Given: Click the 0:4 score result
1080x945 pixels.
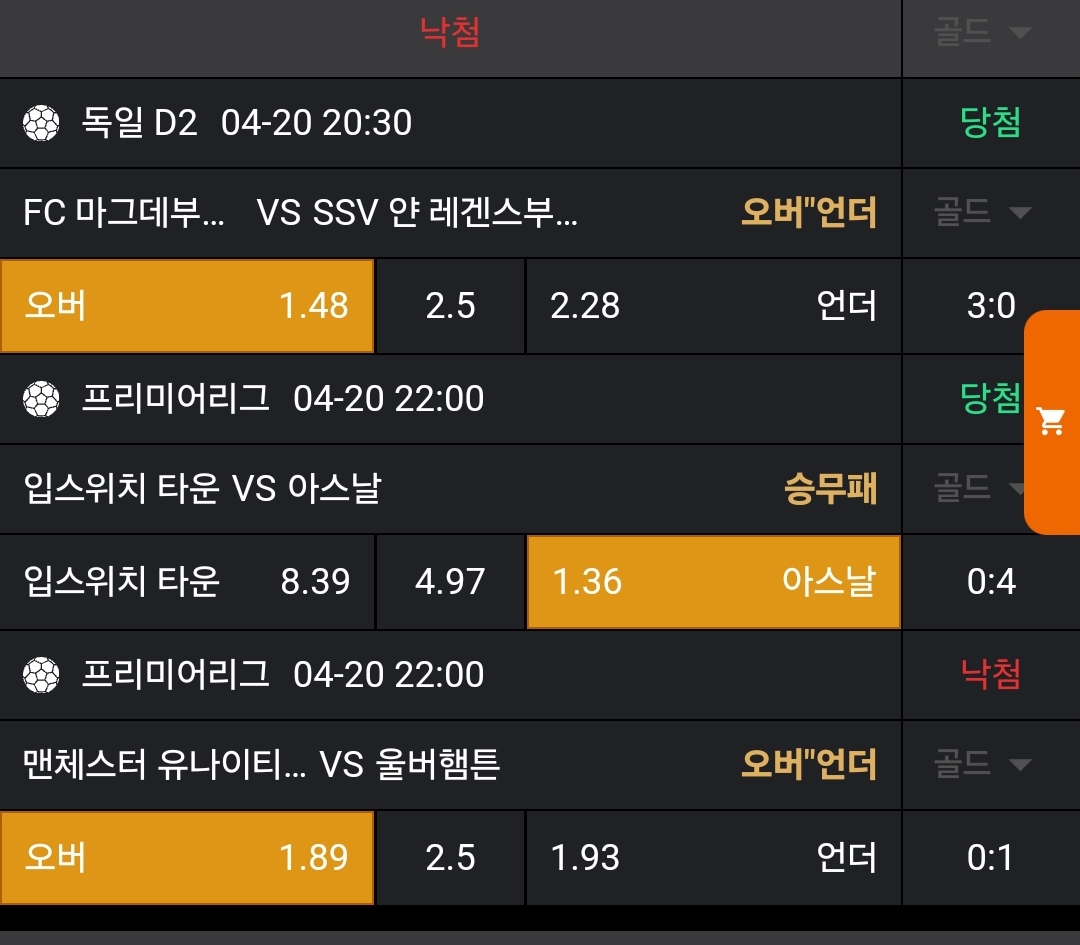Looking at the screenshot, I should pyautogui.click(x=991, y=582).
